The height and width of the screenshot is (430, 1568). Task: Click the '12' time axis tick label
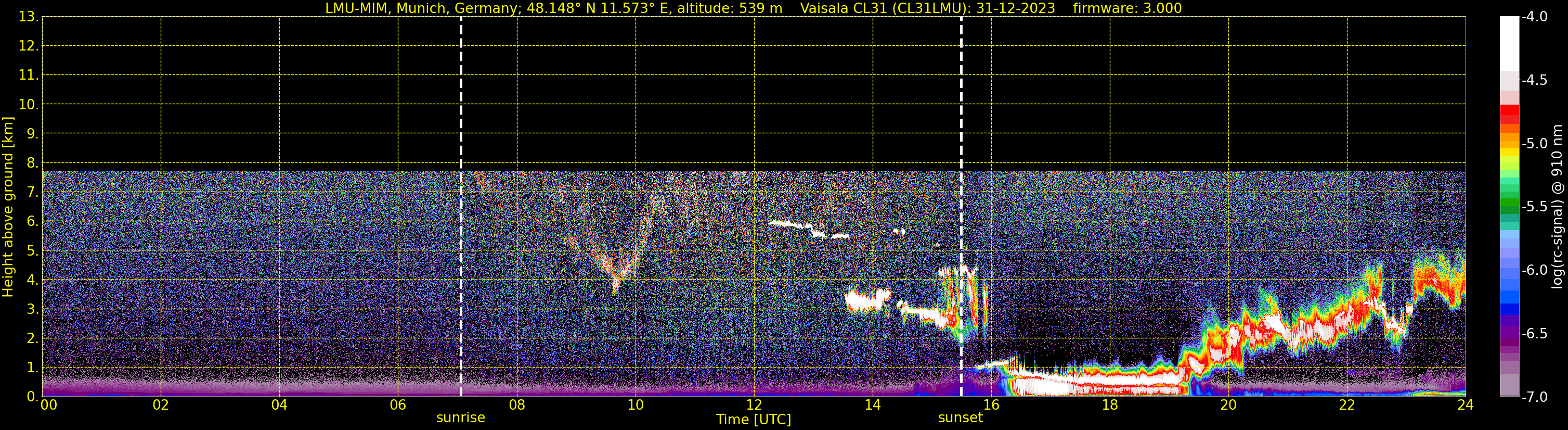[754, 405]
